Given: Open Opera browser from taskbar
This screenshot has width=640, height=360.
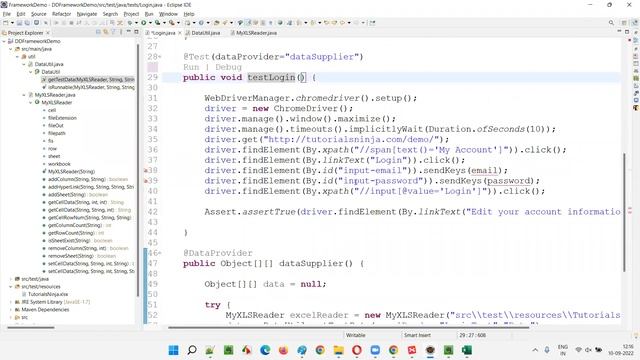Looking at the screenshot, I should [357, 350].
